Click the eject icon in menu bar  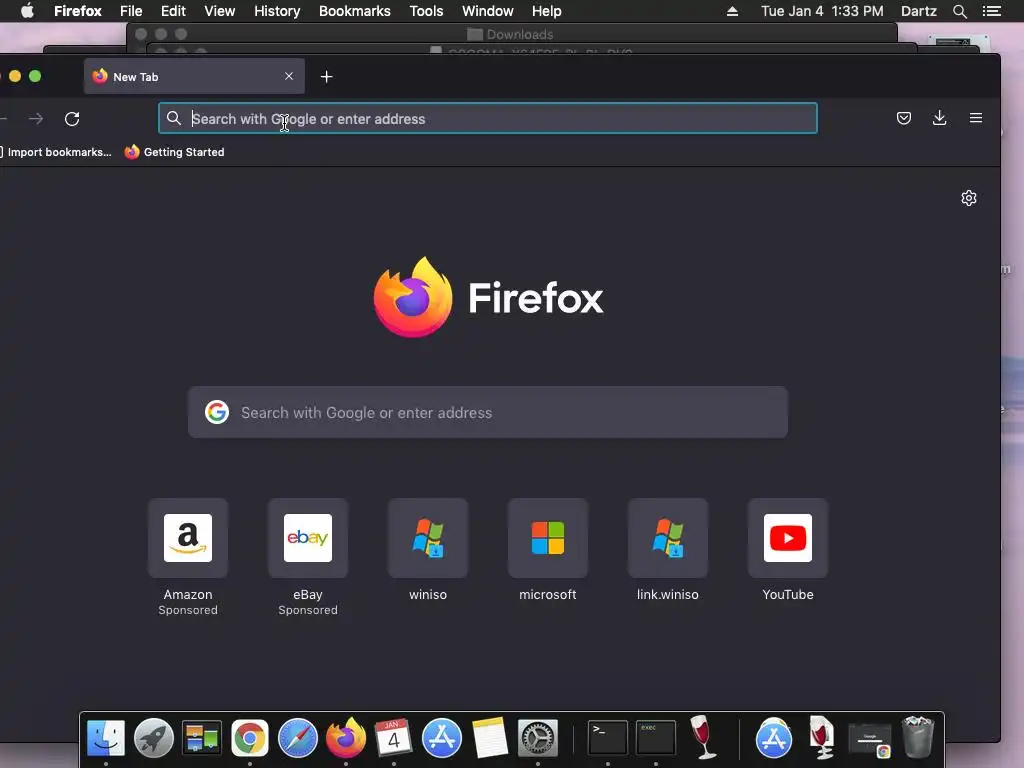(732, 11)
